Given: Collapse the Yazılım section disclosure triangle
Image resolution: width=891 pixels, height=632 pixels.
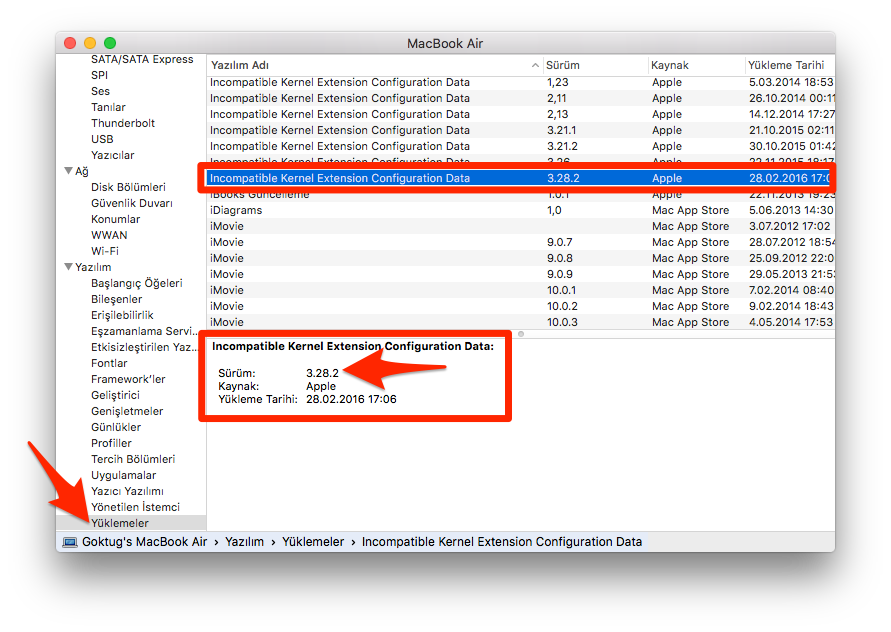Looking at the screenshot, I should point(68,267).
